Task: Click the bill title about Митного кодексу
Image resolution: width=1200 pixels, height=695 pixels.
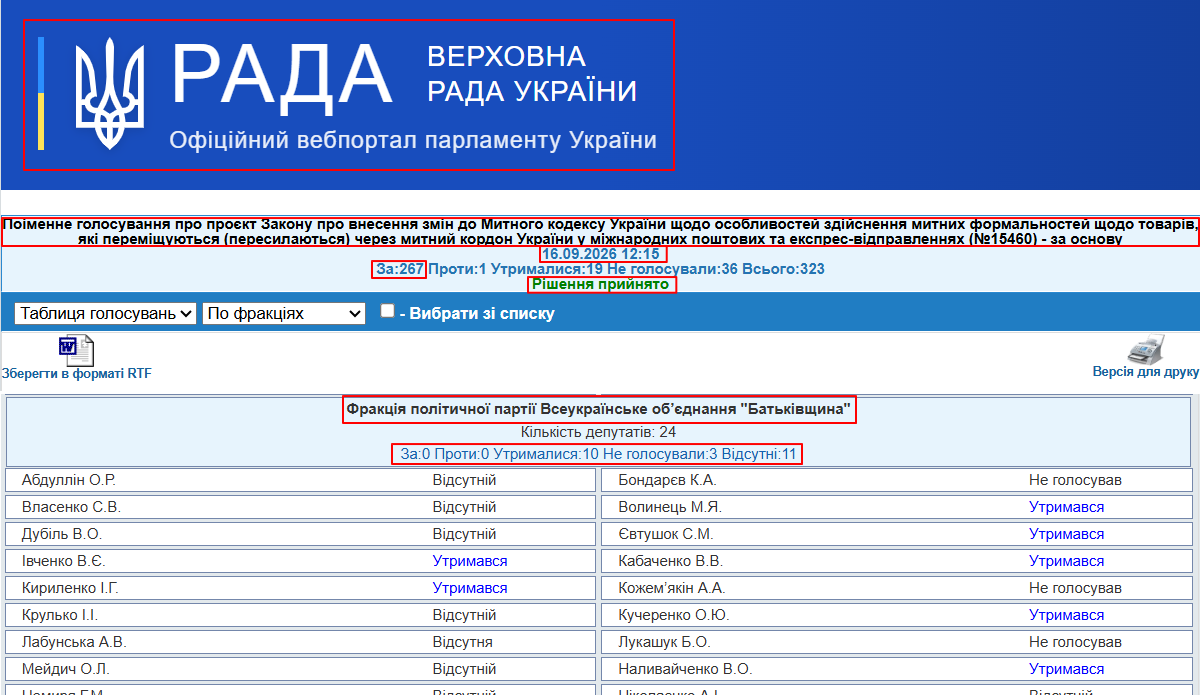Action: tap(600, 231)
